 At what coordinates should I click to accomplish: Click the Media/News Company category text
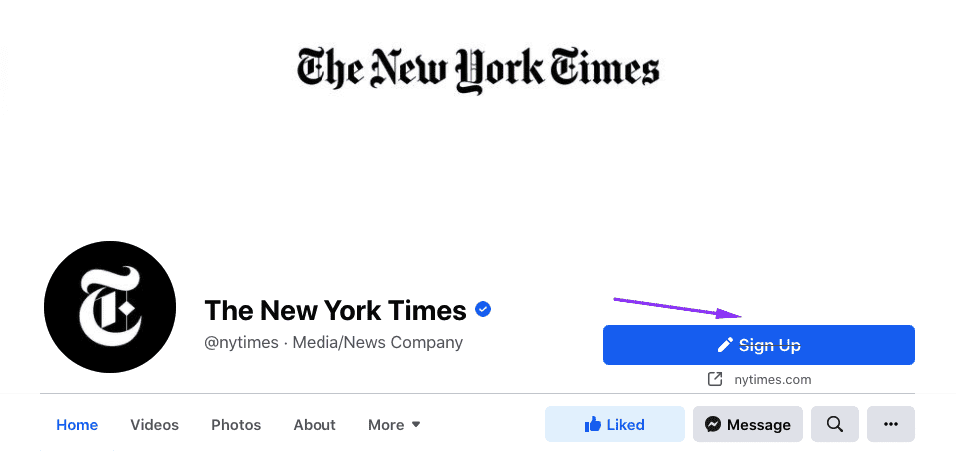377,343
